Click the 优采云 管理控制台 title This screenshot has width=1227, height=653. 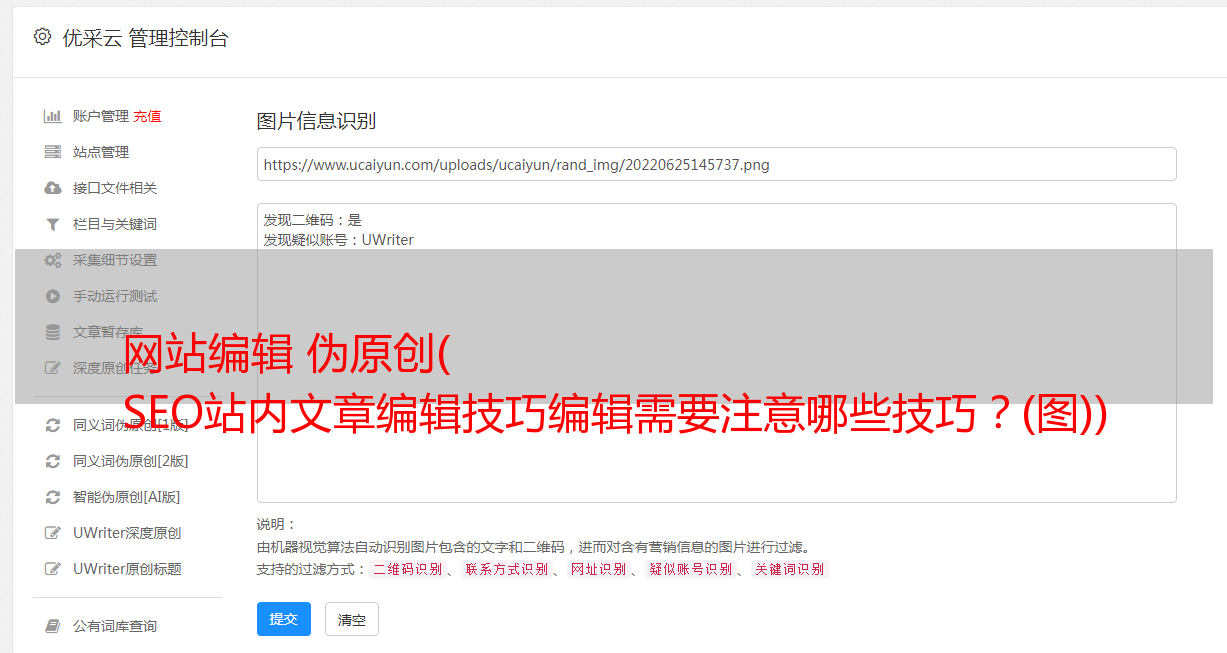coord(145,38)
